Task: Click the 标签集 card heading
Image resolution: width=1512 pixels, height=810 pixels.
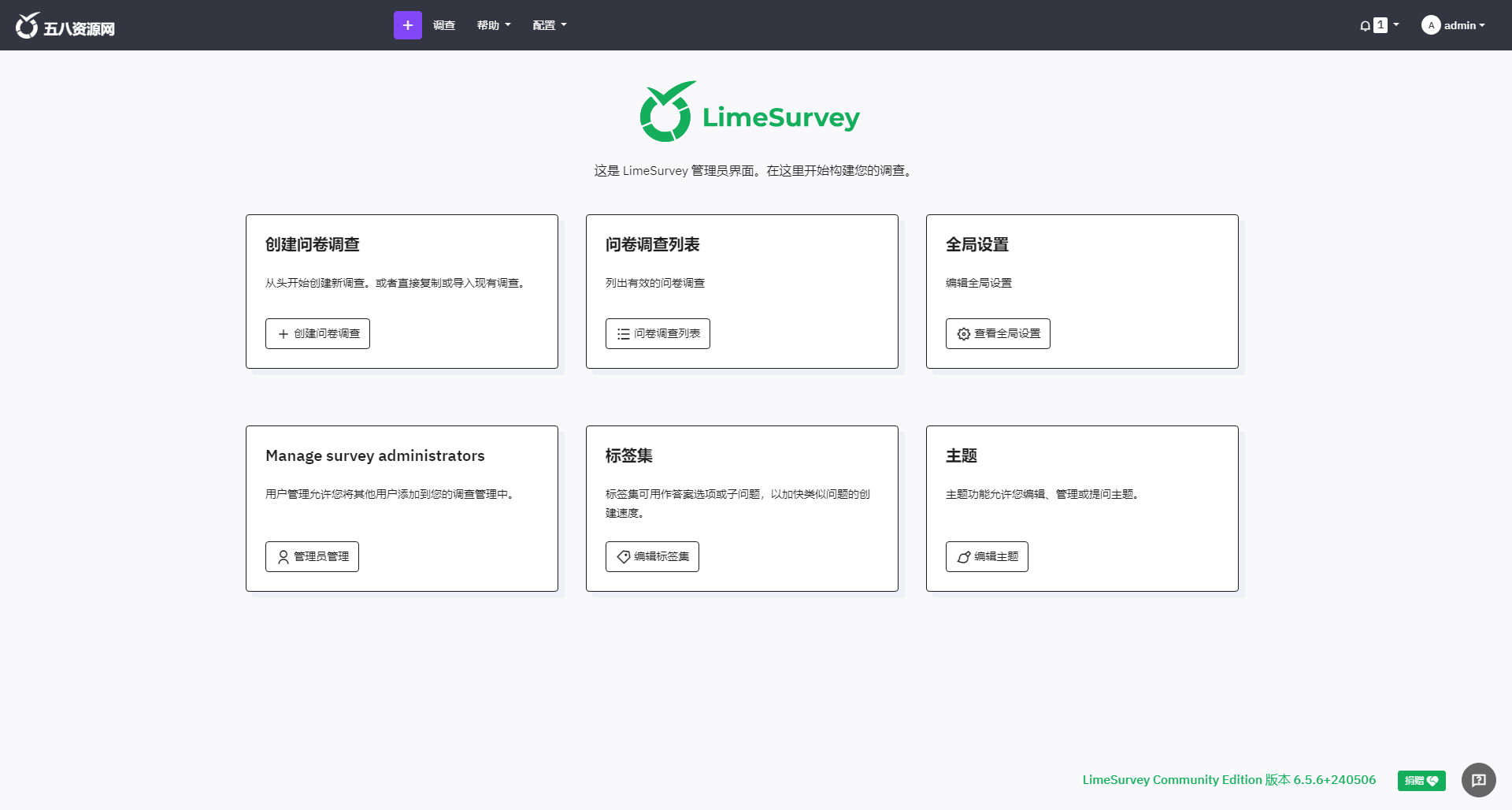Action: point(629,455)
